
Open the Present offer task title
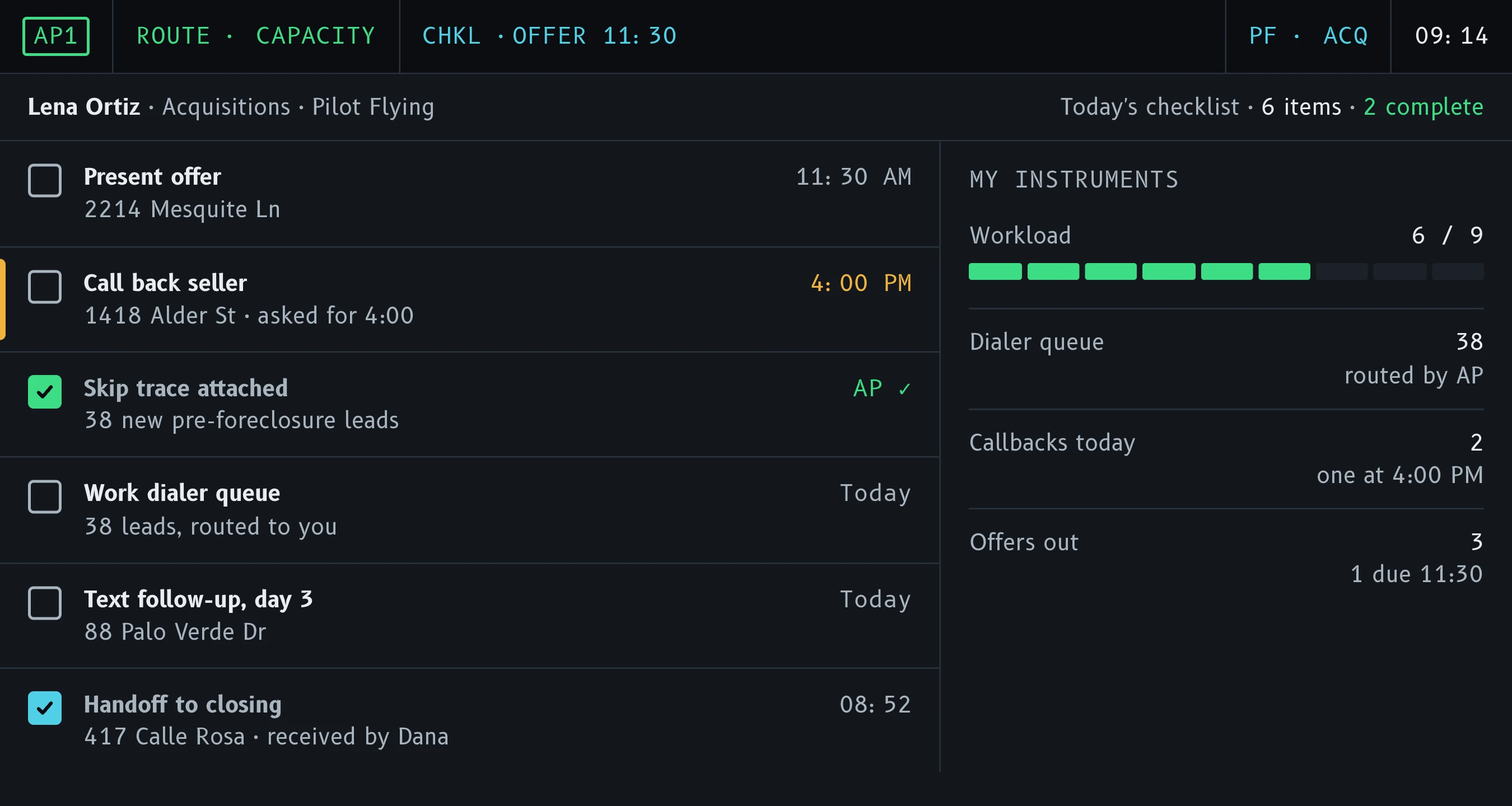(153, 176)
